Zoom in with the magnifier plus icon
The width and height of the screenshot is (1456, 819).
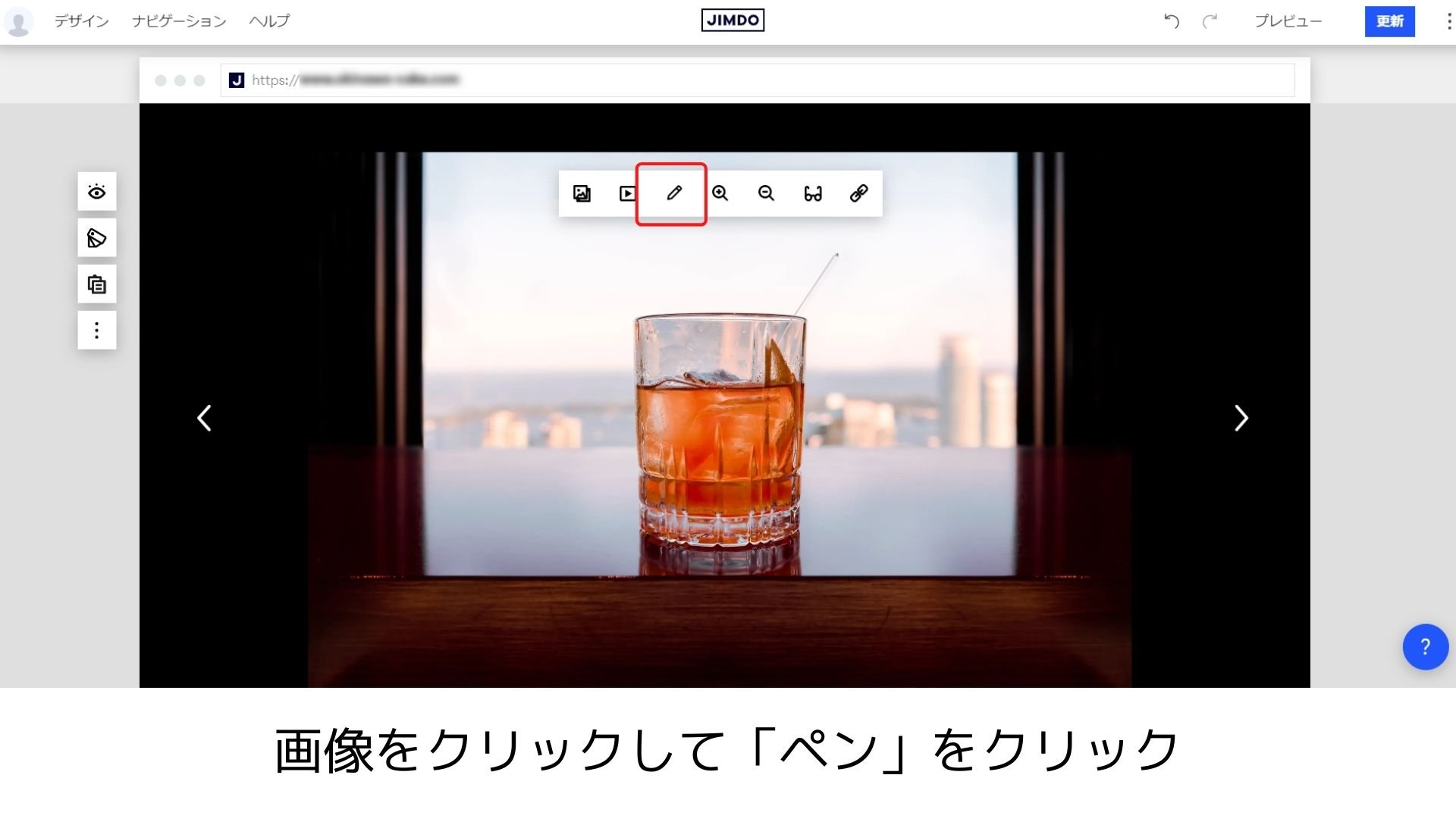coord(720,193)
